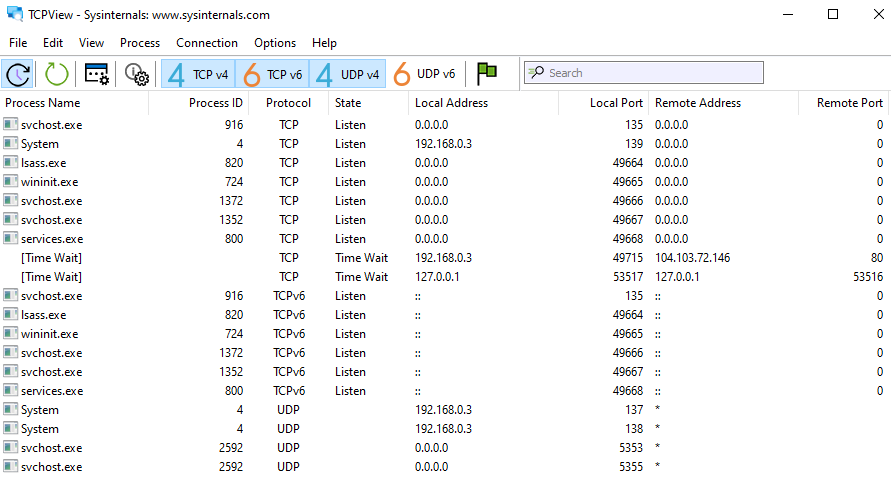Click icon of services.exe TCPv6 row
891x477 pixels.
10,390
